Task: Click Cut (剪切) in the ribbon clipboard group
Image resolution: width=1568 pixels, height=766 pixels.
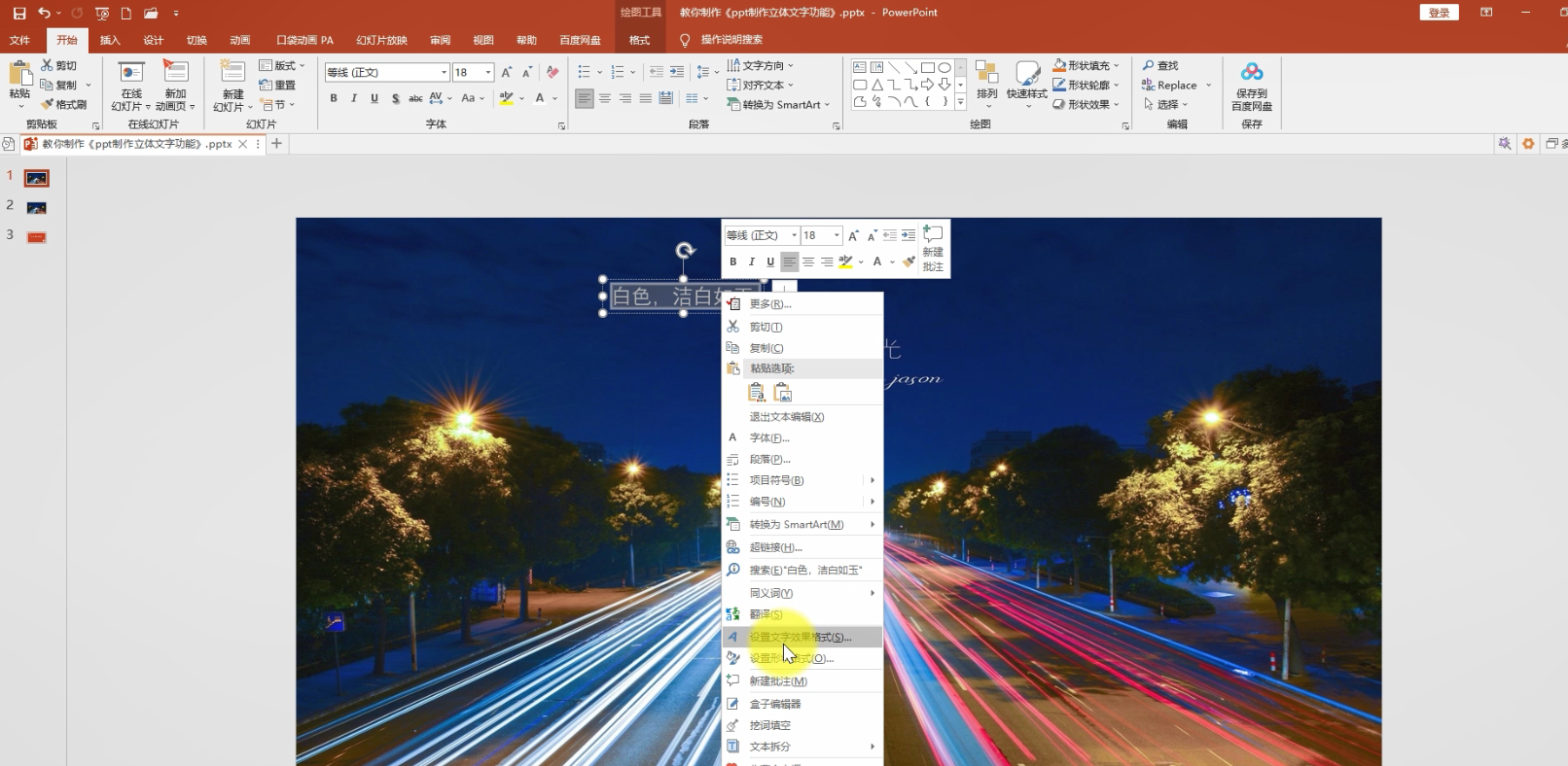Action: point(58,65)
